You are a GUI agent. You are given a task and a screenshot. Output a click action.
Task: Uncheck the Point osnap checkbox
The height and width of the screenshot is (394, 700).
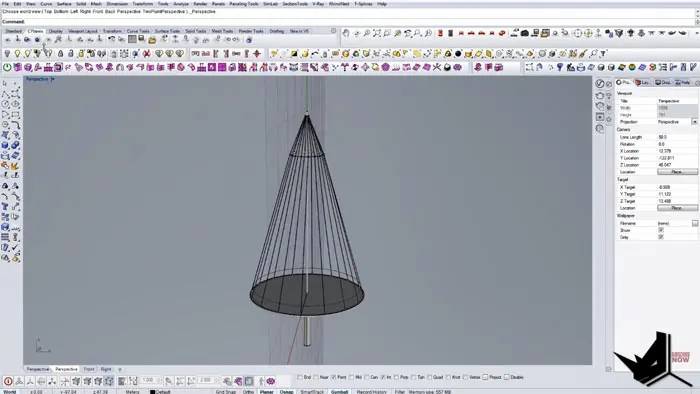click(334, 377)
